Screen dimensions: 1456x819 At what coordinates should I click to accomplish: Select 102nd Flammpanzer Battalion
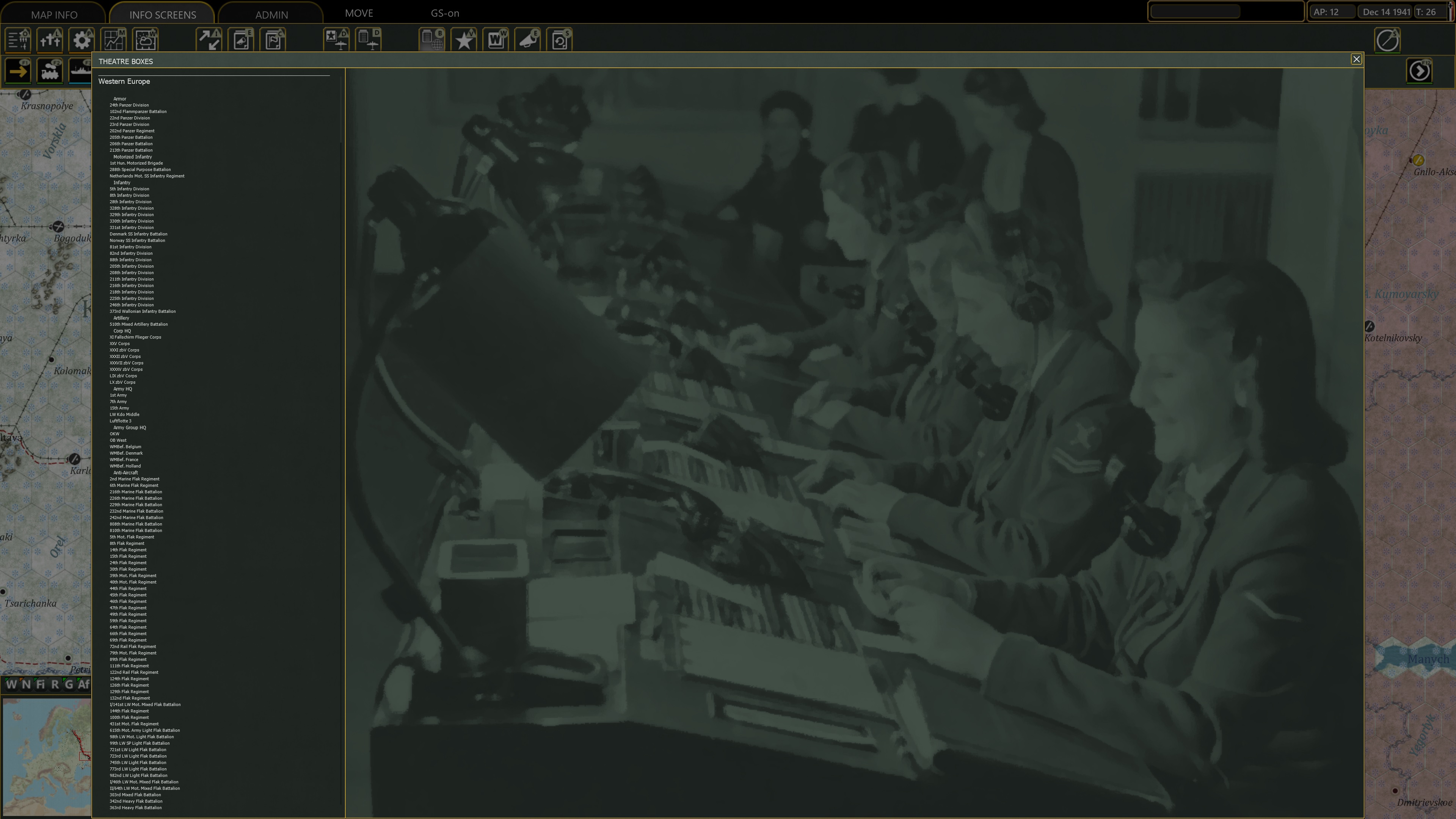click(138, 111)
